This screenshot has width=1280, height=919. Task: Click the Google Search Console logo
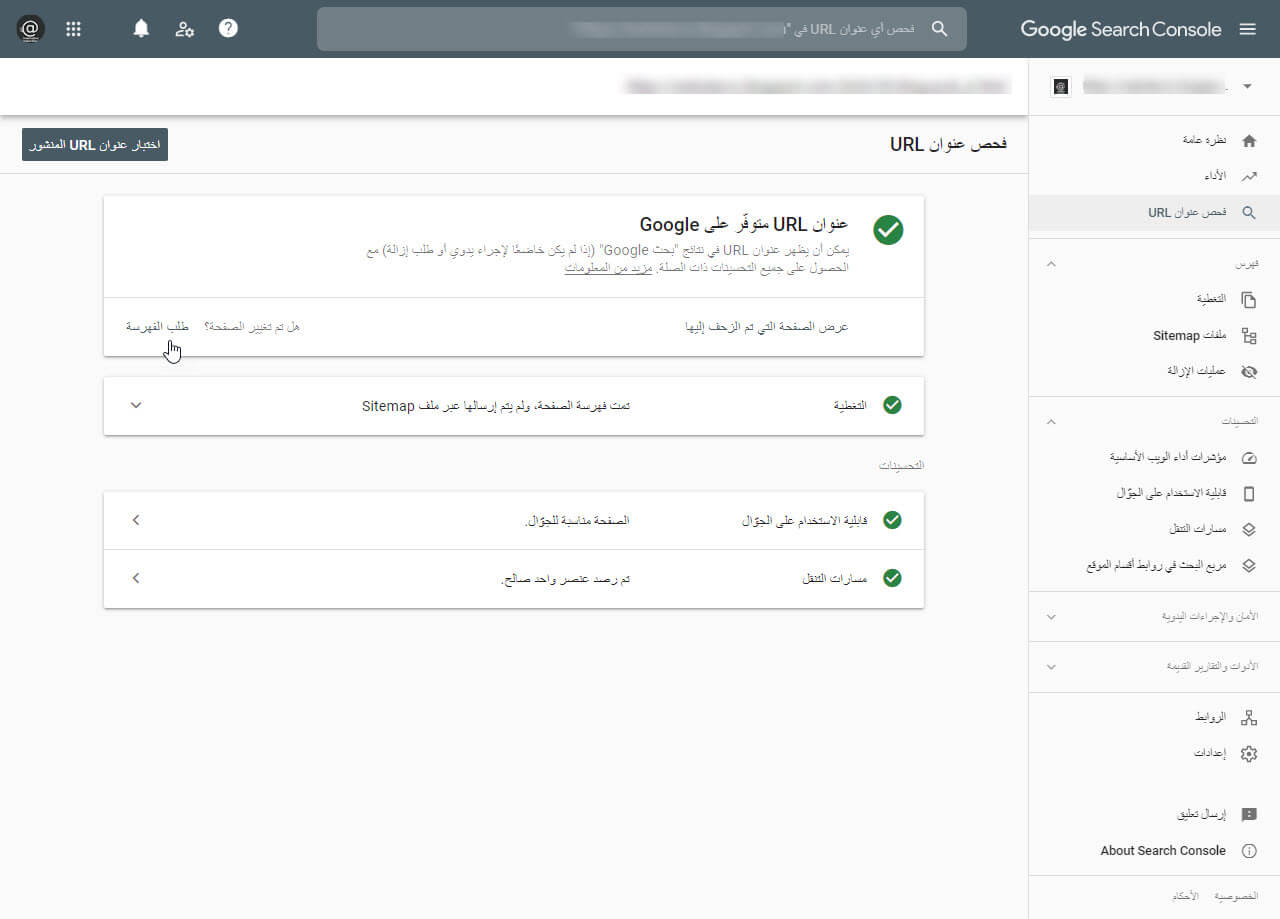tap(1121, 29)
